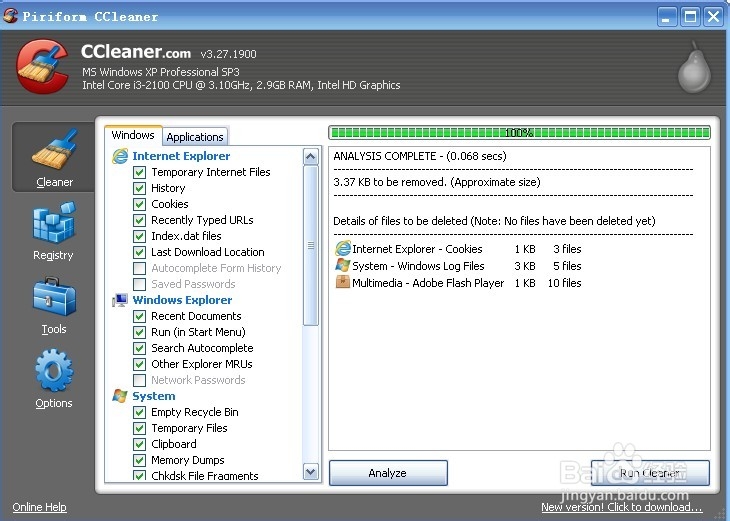The height and width of the screenshot is (521, 730).
Task: Click the v3.27.1900 version text
Action: click(229, 54)
